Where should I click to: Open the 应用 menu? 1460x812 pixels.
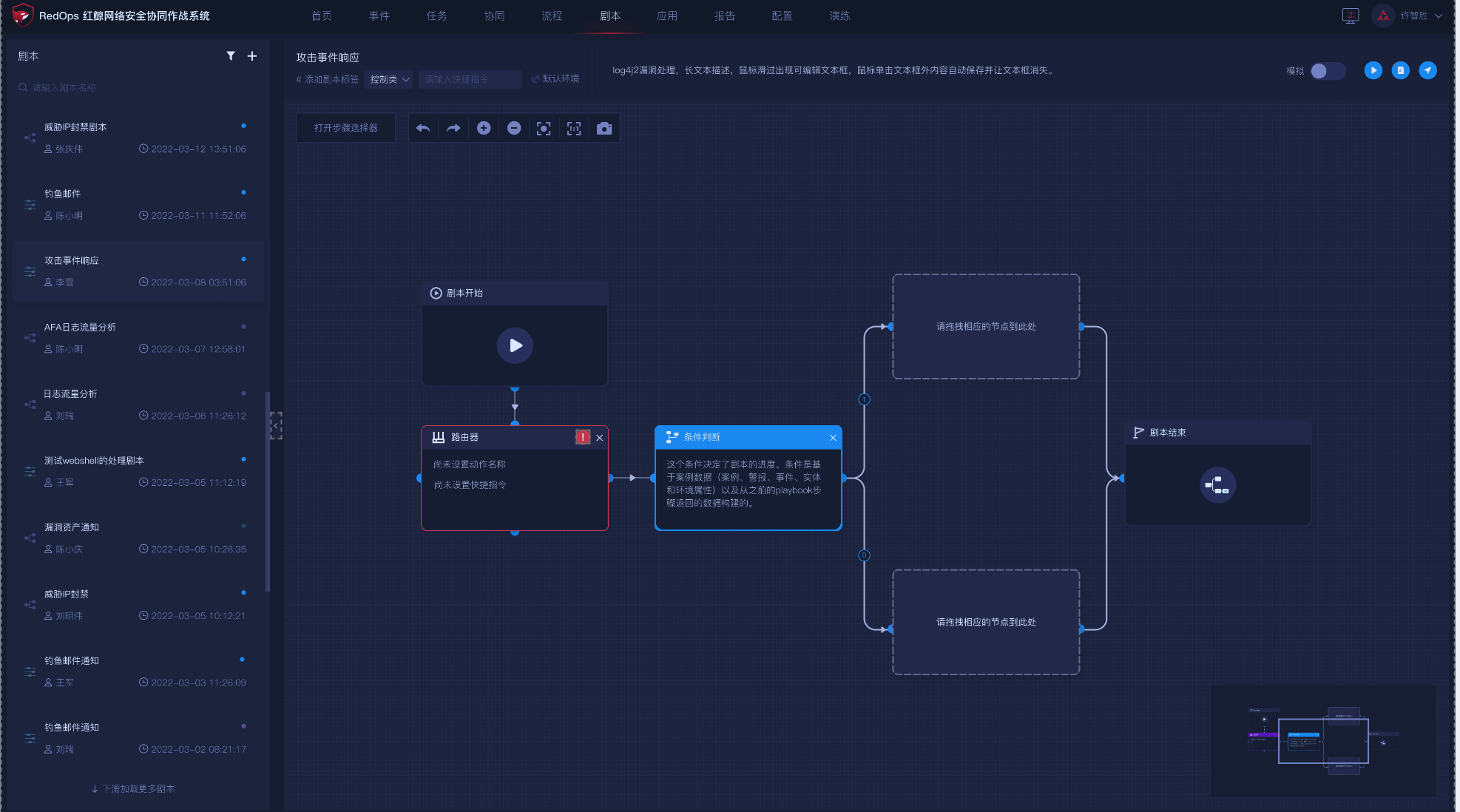(x=667, y=16)
